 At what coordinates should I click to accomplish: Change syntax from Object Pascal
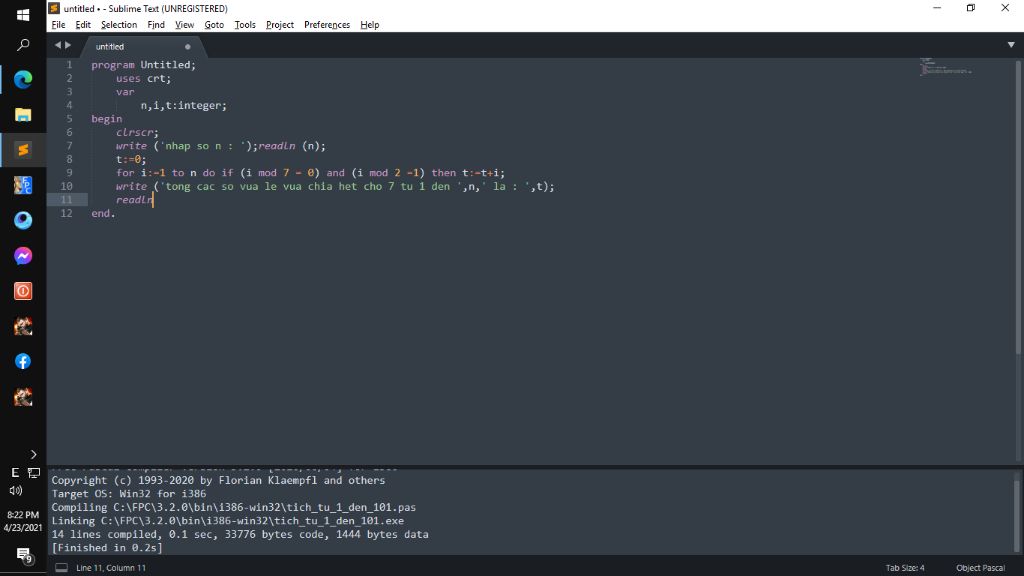[x=980, y=568]
